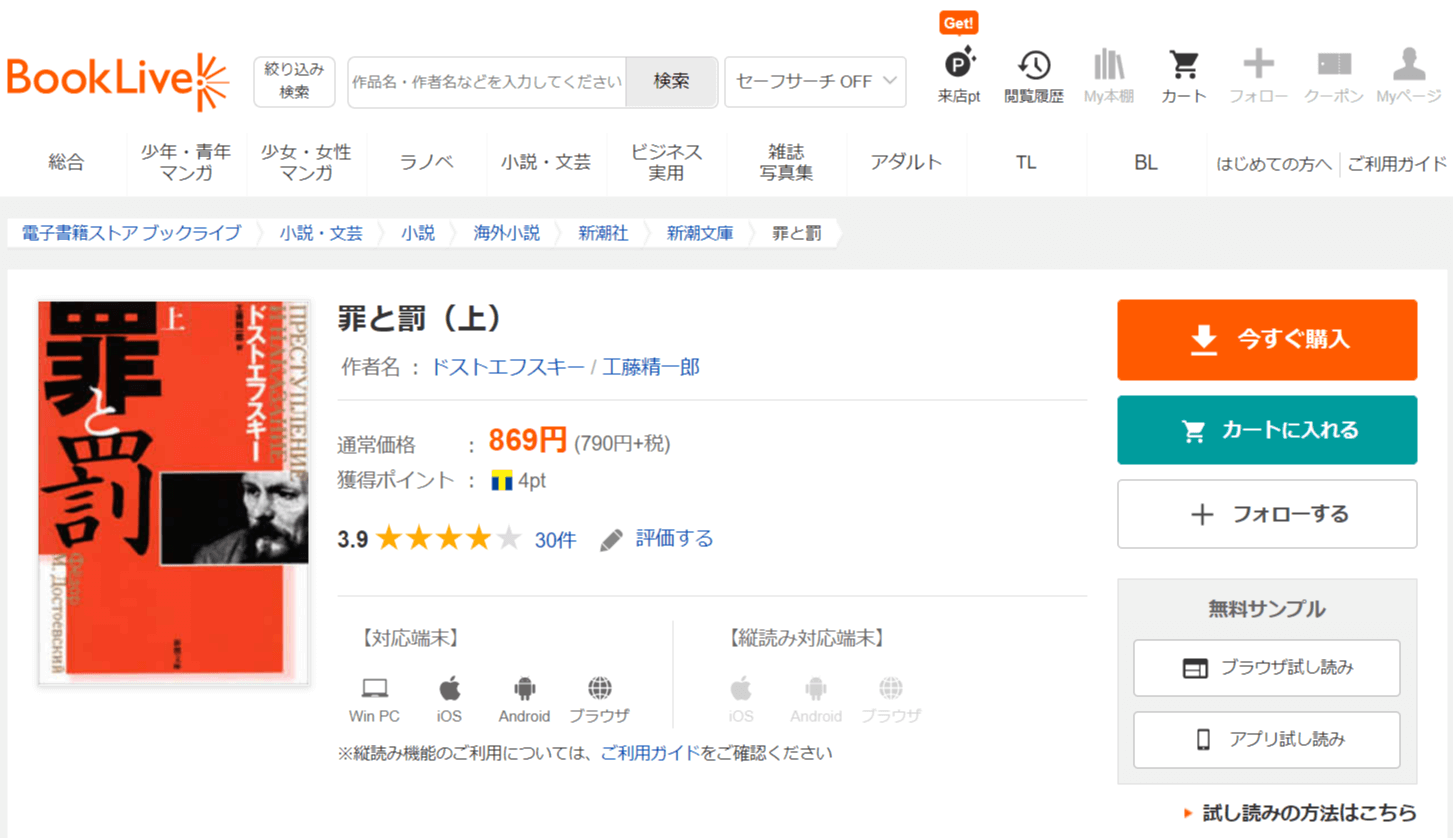
Task: Click the search keyword input field
Action: click(487, 82)
